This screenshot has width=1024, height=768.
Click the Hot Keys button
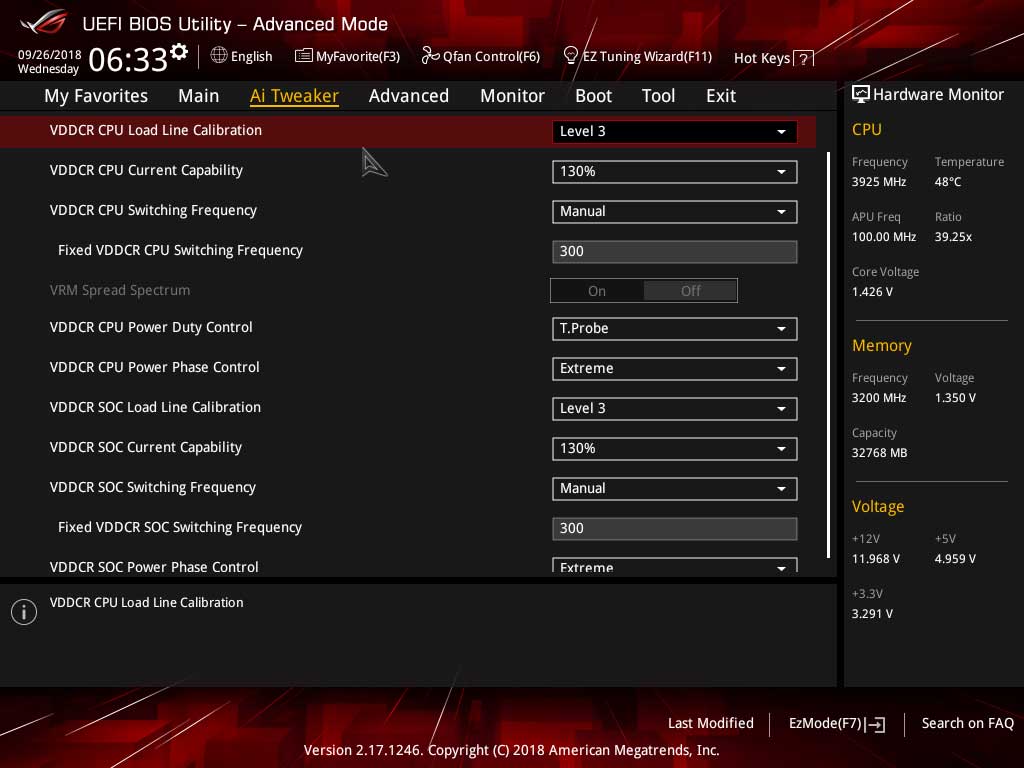774,59
